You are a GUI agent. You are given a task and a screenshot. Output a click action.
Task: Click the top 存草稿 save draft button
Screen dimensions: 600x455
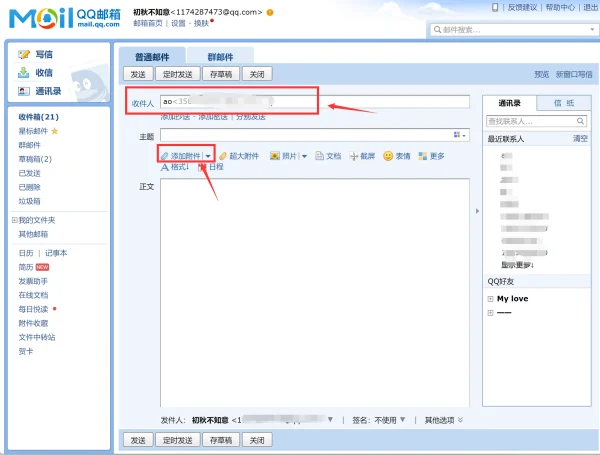tap(221, 74)
